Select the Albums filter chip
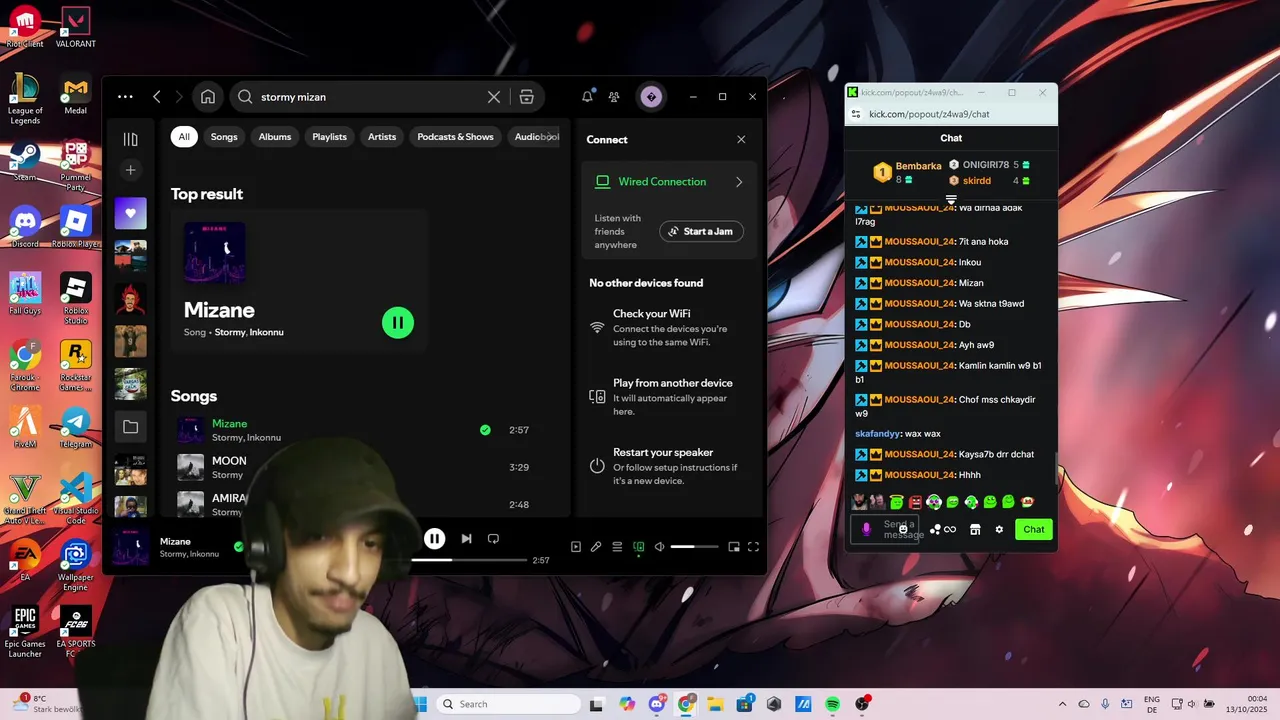The height and width of the screenshot is (720, 1280). 275,137
